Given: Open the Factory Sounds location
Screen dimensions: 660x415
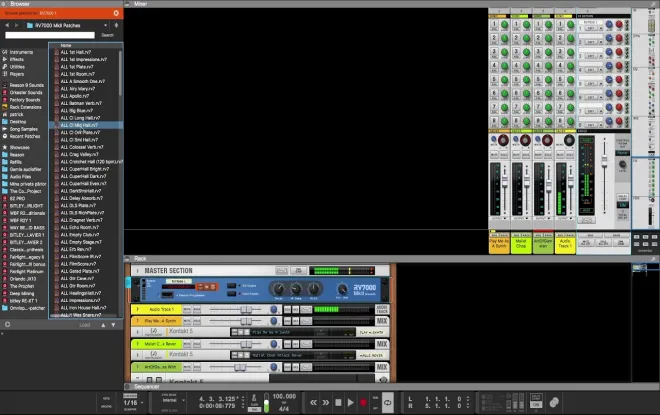Looking at the screenshot, I should point(25,100).
